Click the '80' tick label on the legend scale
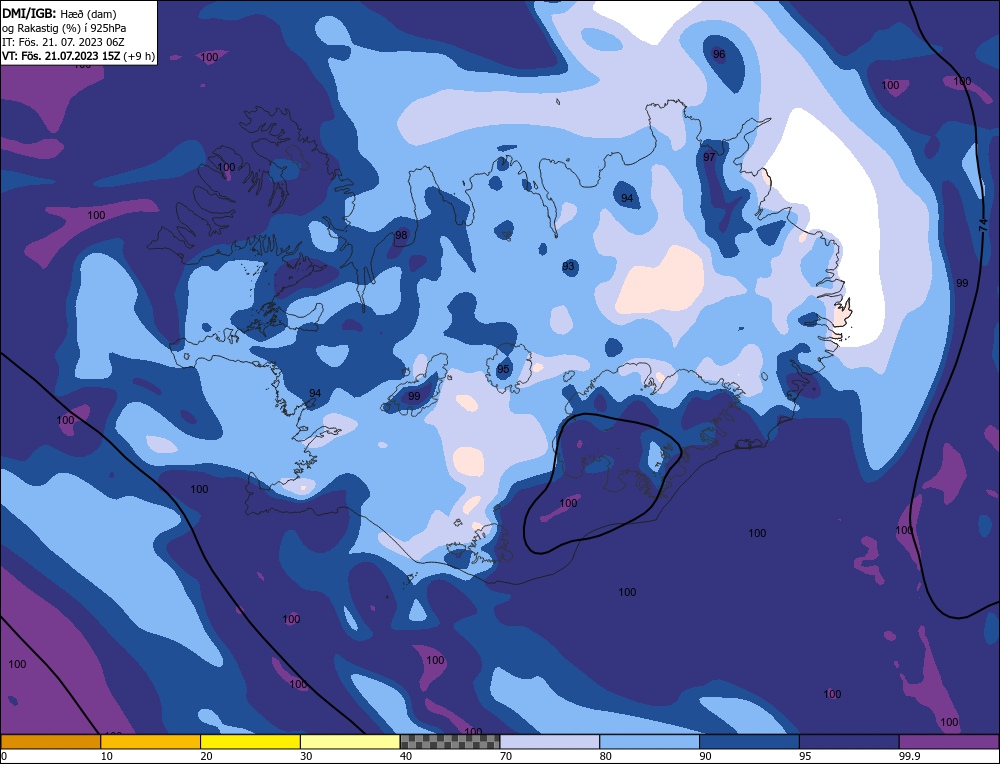 (605, 756)
